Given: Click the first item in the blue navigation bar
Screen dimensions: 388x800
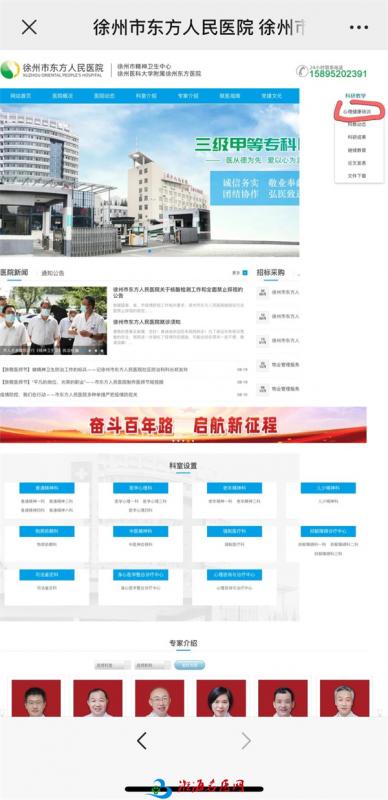Looking at the screenshot, I should (21, 95).
